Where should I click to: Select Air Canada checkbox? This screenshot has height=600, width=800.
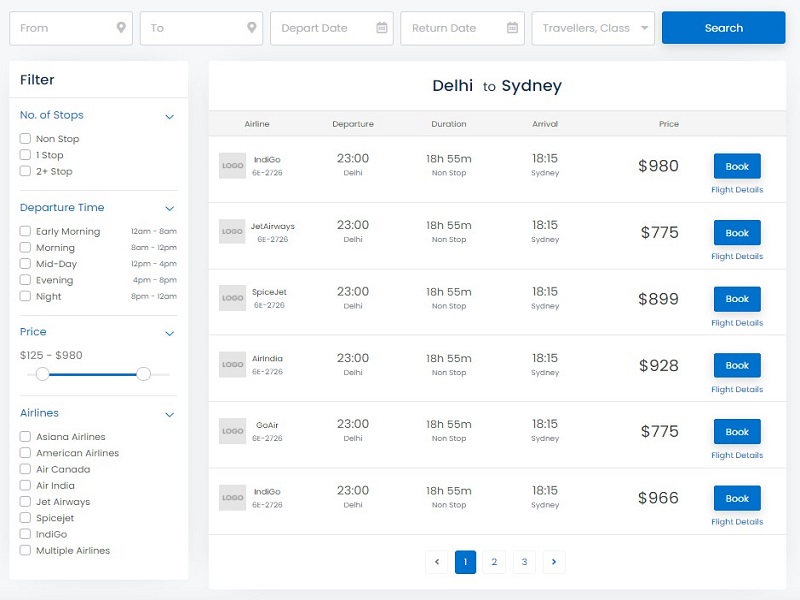[x=25, y=469]
